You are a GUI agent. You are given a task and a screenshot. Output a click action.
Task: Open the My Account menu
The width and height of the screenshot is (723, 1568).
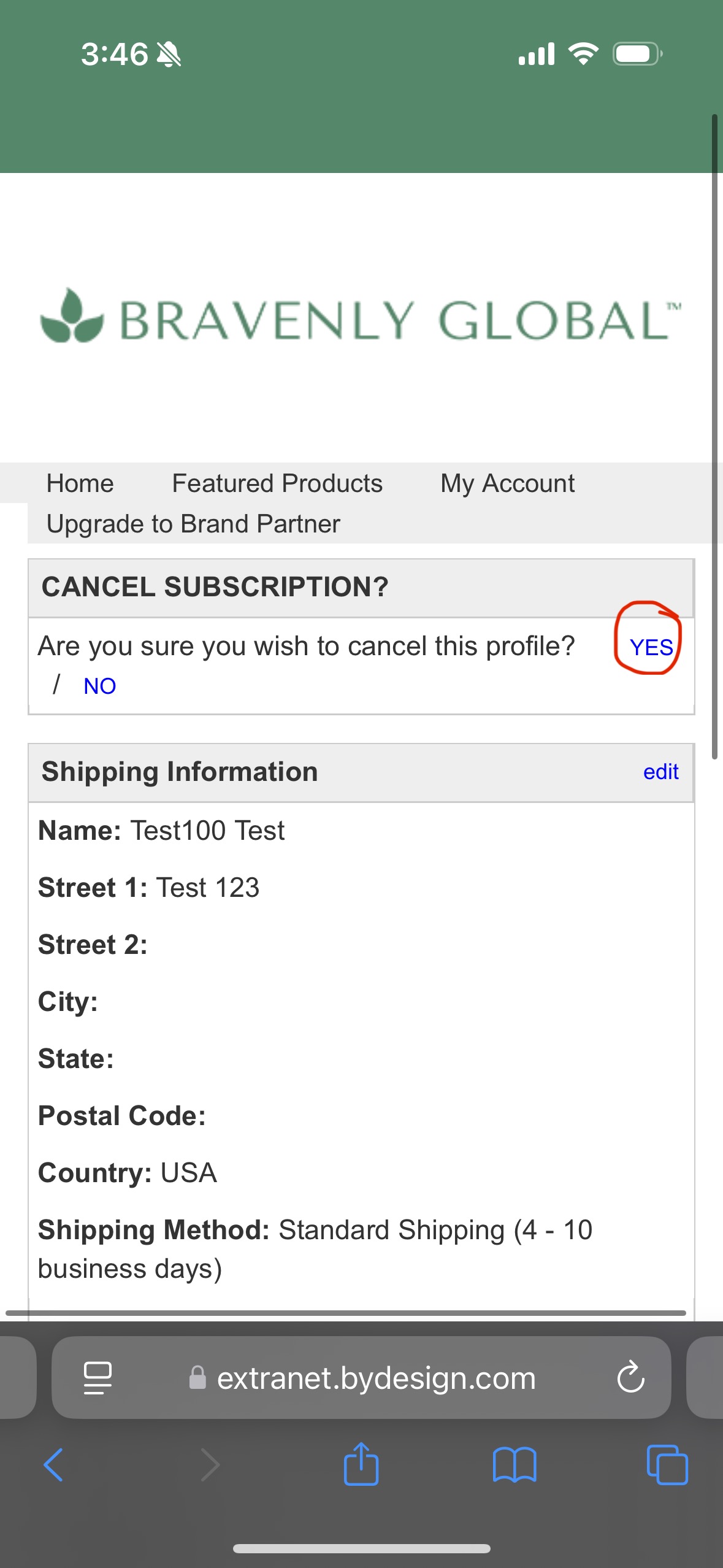(x=507, y=483)
